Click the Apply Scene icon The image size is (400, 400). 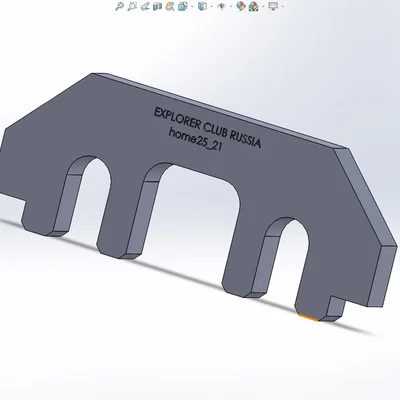coord(253,6)
